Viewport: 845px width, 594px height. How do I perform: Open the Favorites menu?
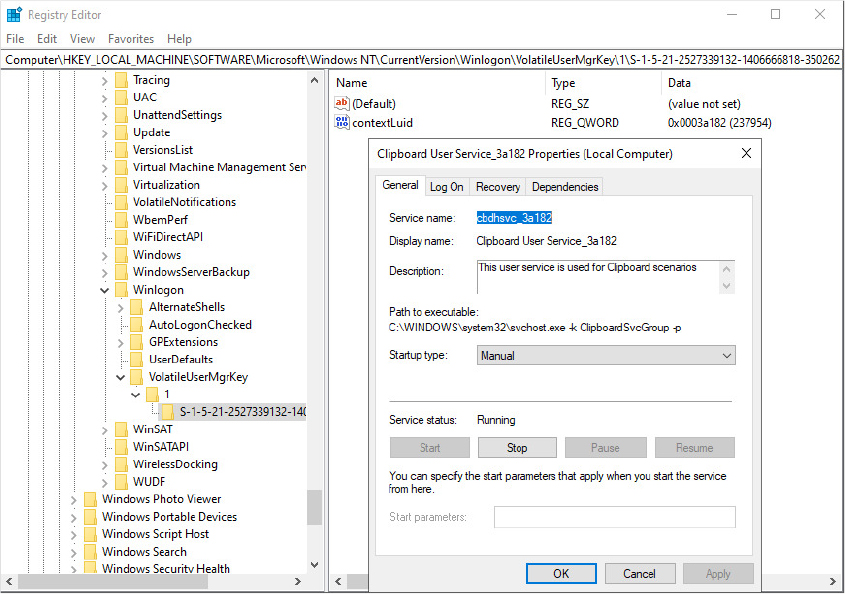(x=131, y=39)
